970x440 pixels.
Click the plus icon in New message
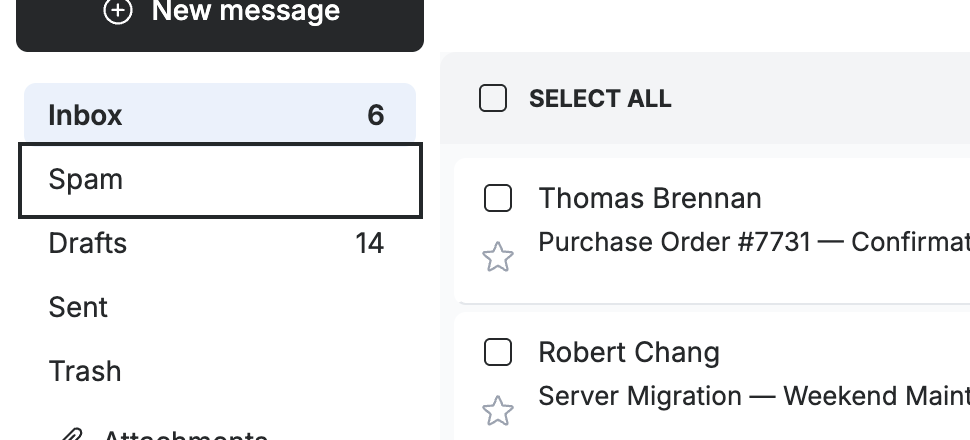[x=118, y=11]
